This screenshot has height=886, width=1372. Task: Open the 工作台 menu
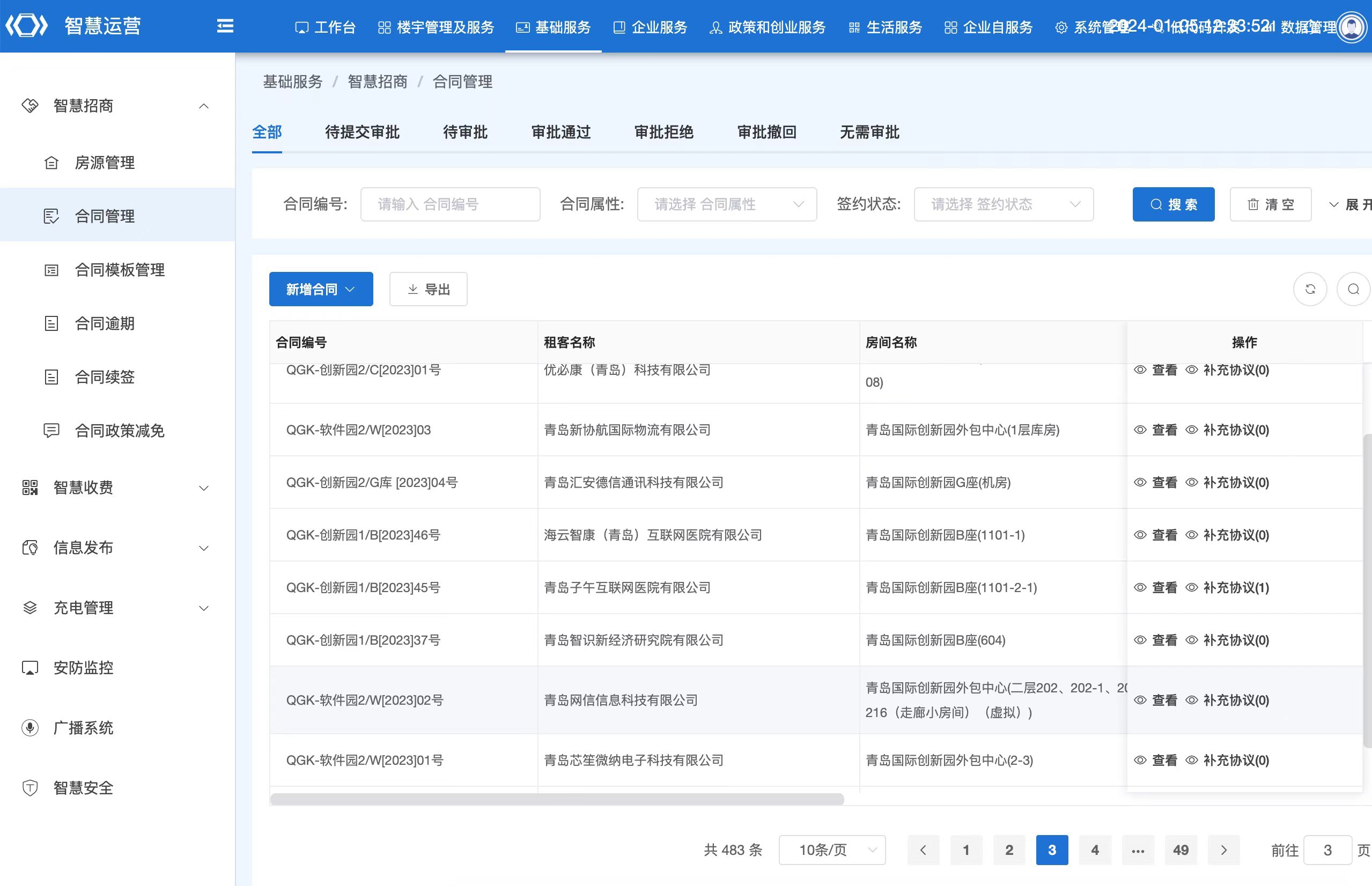(x=325, y=27)
